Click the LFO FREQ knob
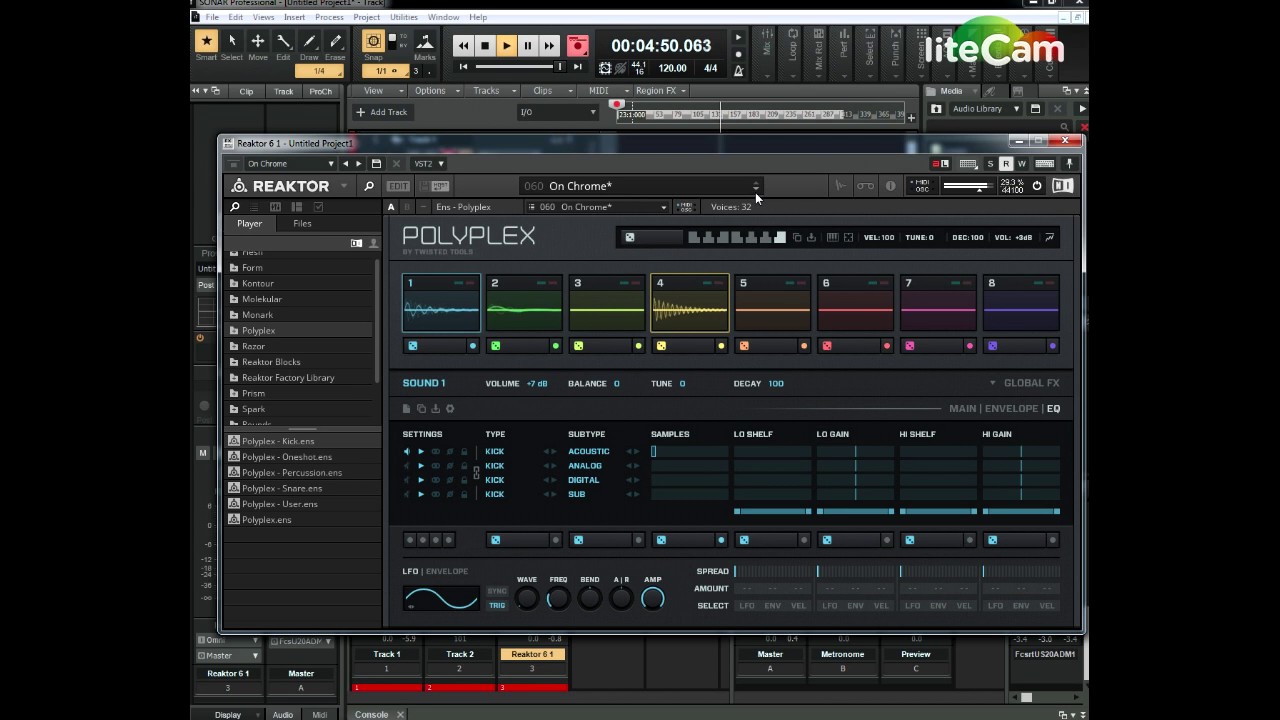 click(558, 598)
